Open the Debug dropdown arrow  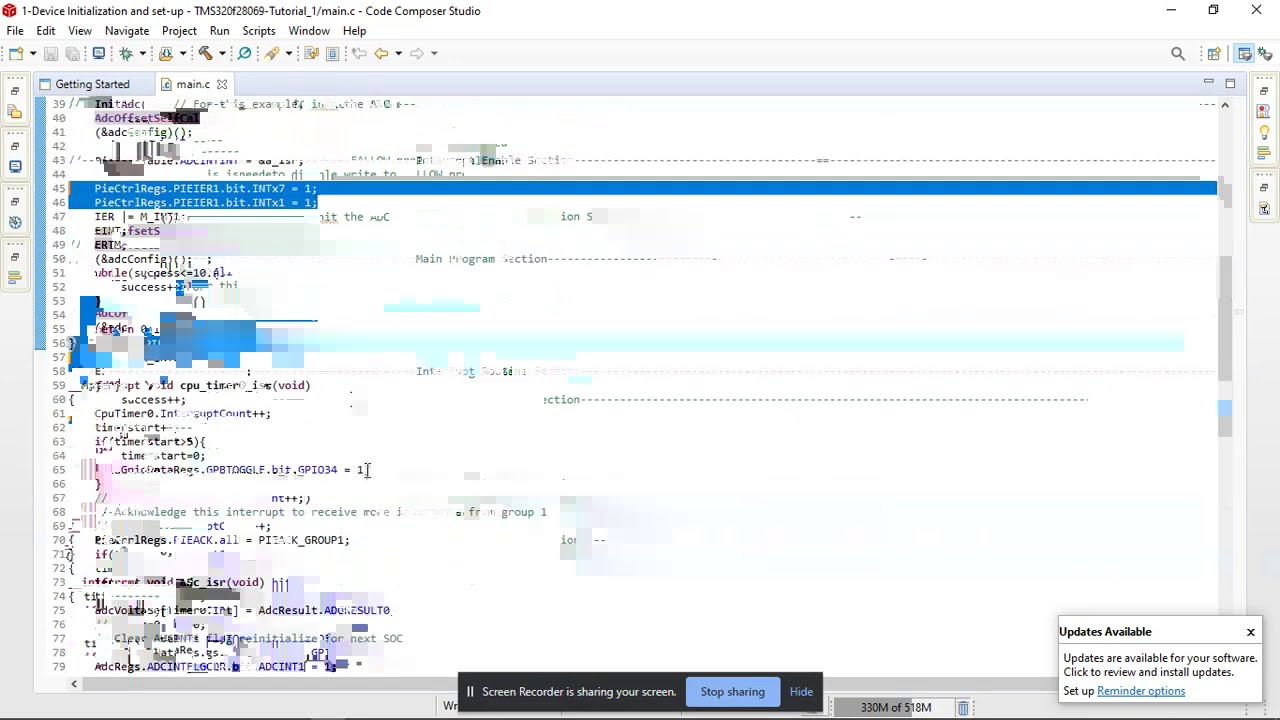click(x=142, y=53)
